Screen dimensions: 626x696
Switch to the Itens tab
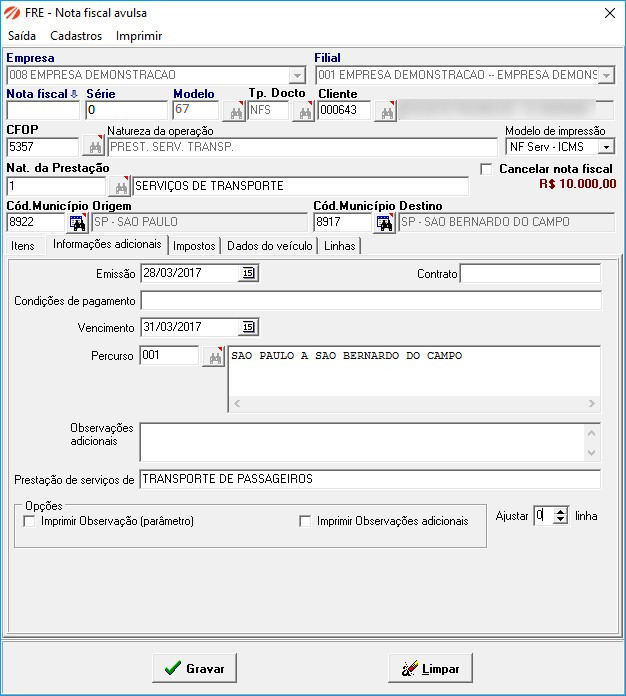tap(23, 246)
